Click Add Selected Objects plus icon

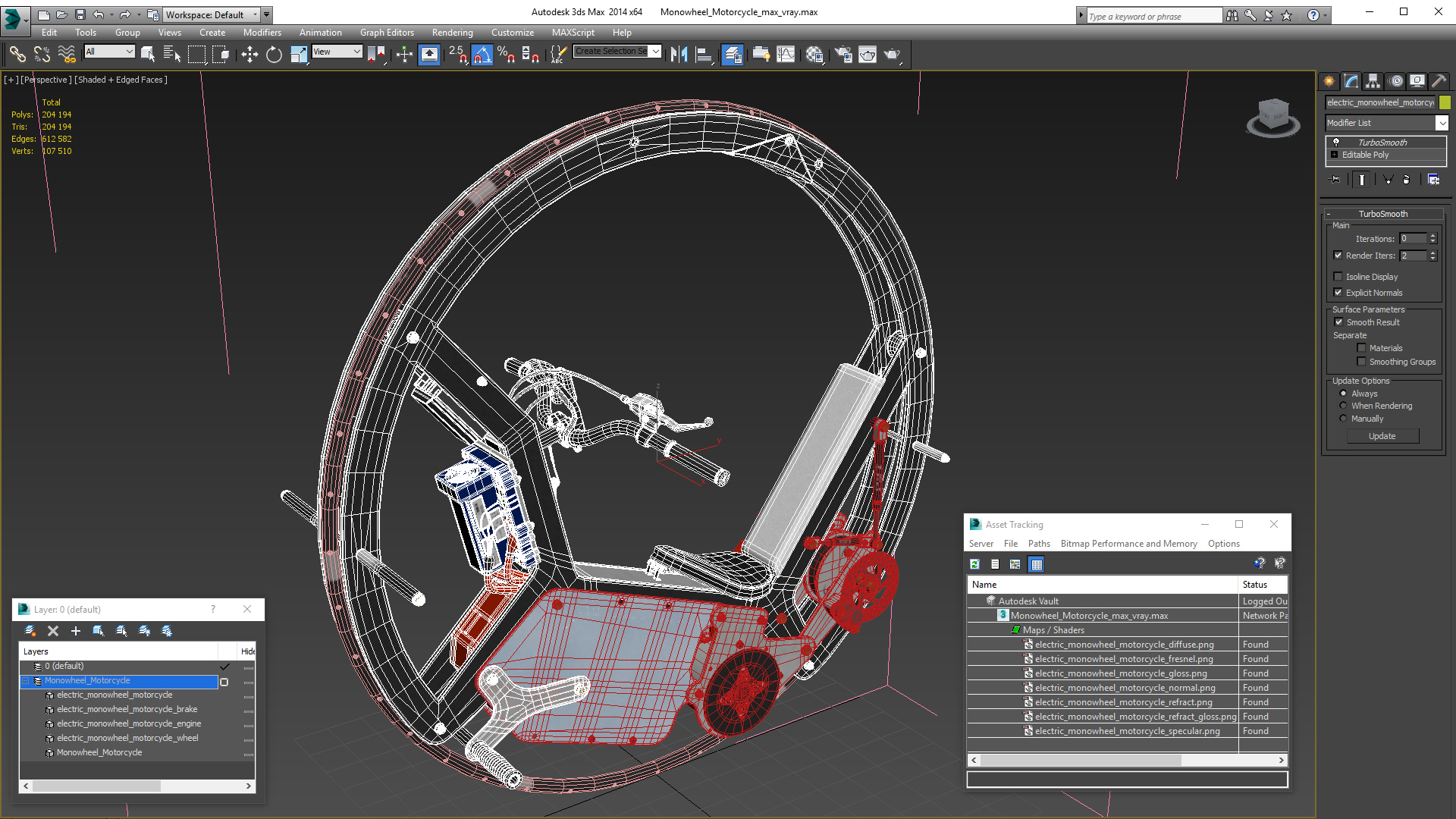76,631
